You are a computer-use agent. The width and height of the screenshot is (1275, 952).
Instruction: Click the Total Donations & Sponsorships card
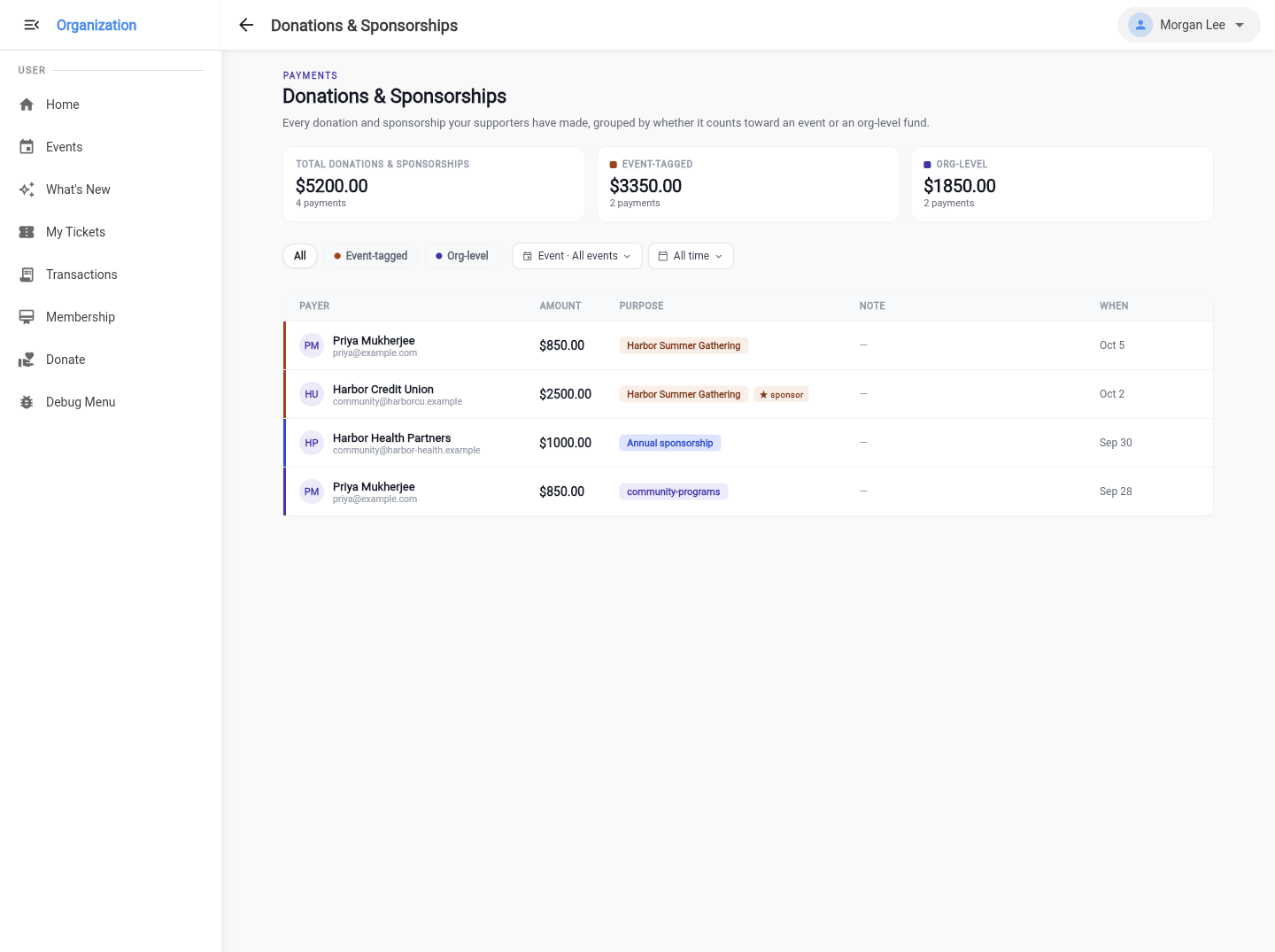tap(434, 184)
